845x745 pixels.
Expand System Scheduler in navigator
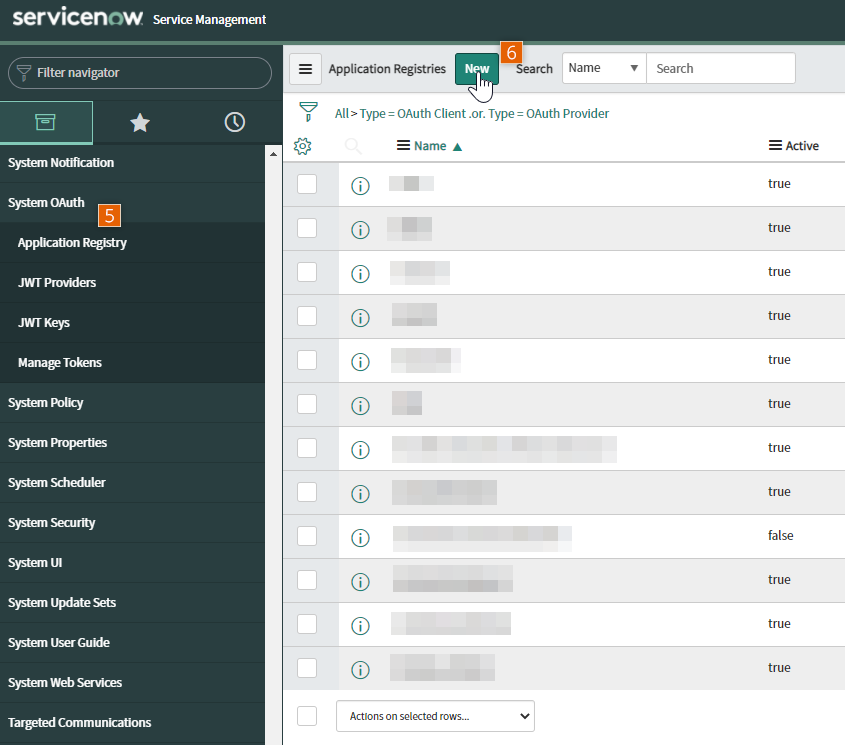[x=57, y=482]
